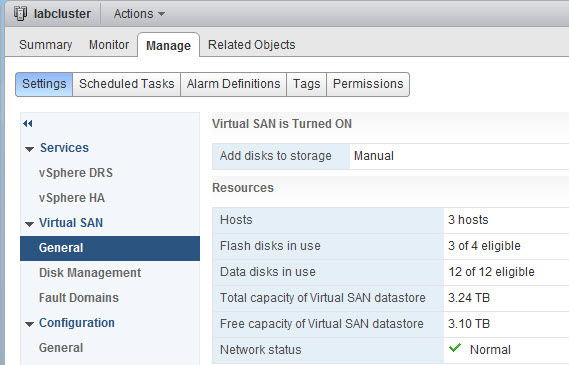Collapse the settings navigation panel
The height and width of the screenshot is (365, 569).
coord(28,124)
